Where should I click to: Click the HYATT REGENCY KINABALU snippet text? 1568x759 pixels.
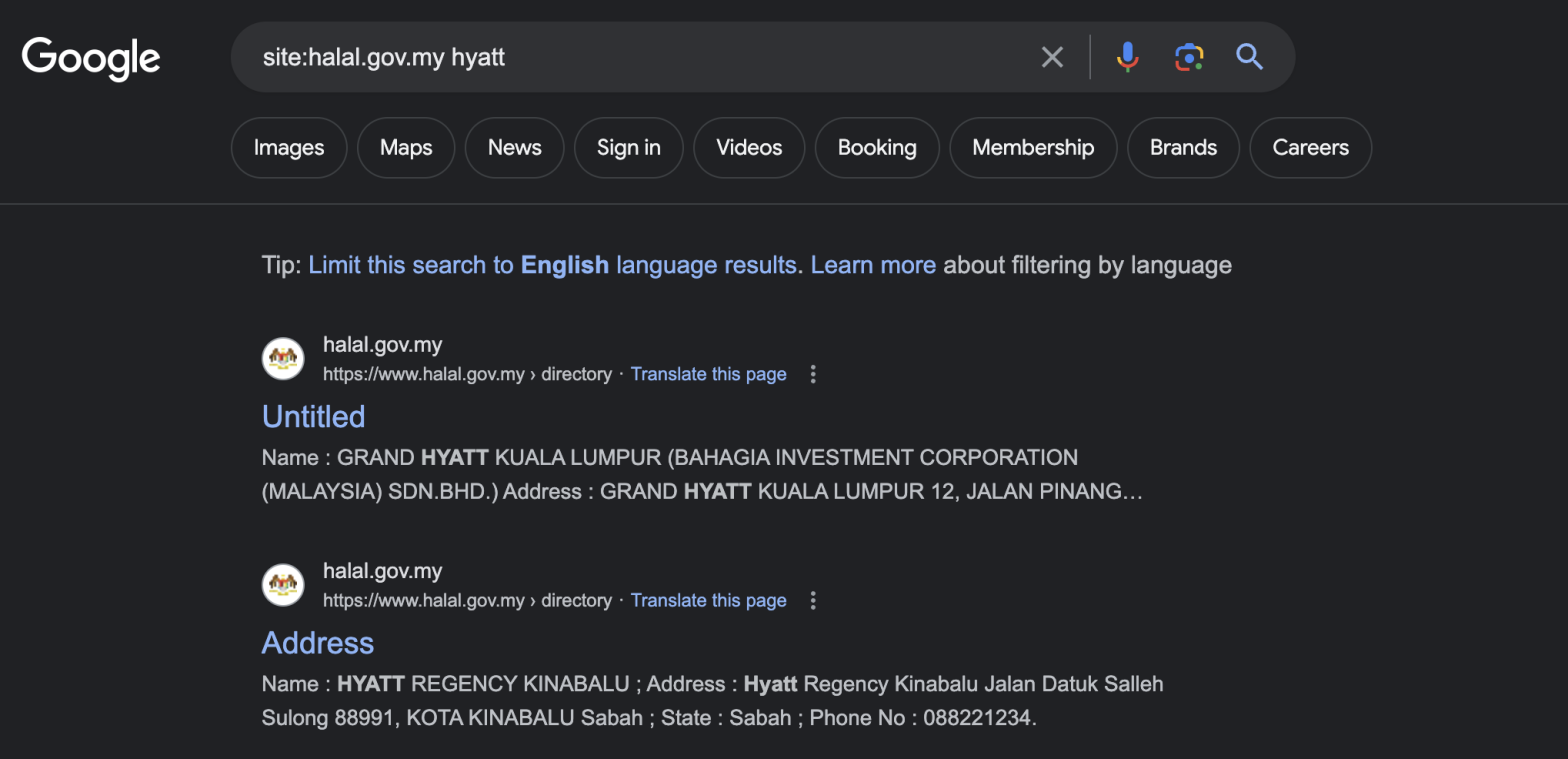(712, 701)
